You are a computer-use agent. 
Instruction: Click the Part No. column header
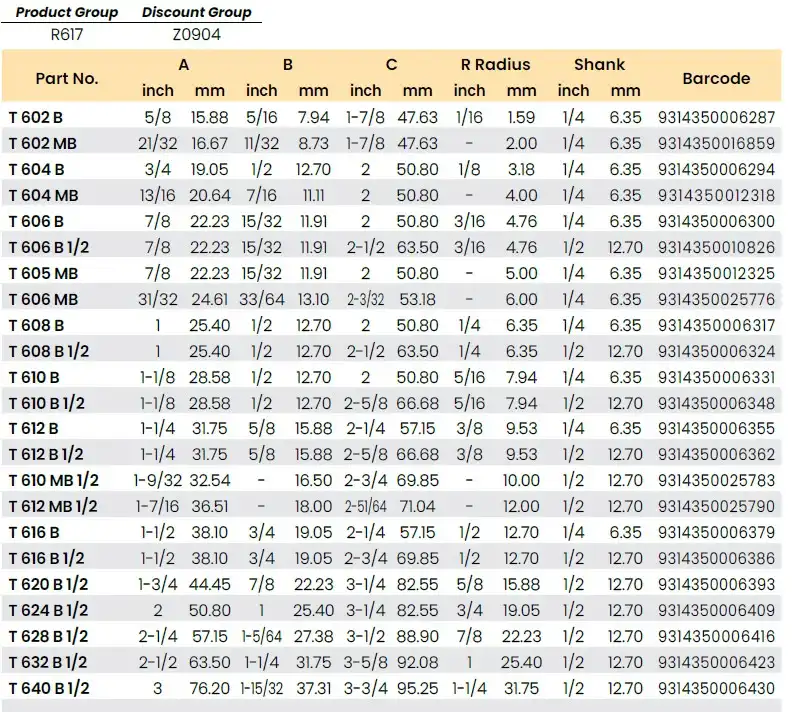(67, 78)
